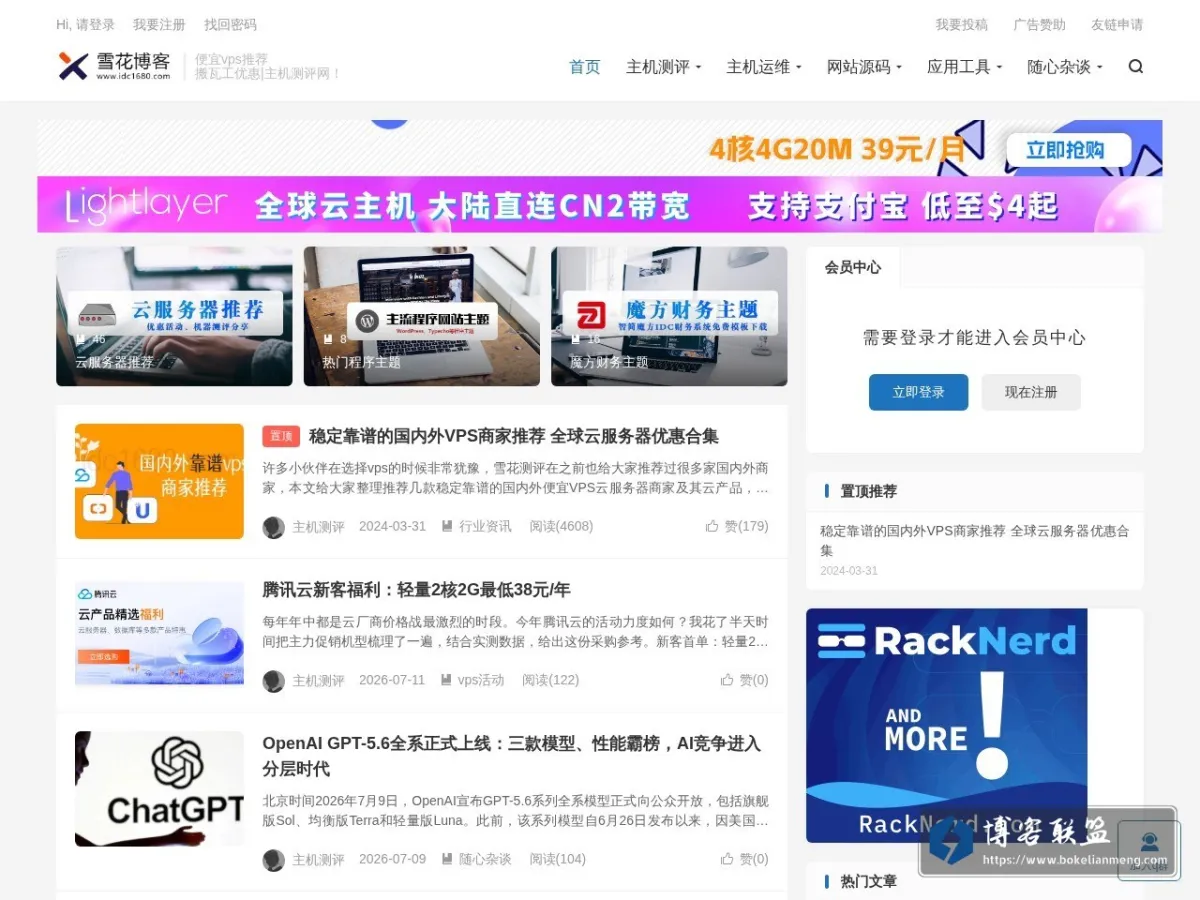Click 主机测评 author on 稳定靠谱 VPS article
This screenshot has height=900, width=1200.
click(318, 527)
